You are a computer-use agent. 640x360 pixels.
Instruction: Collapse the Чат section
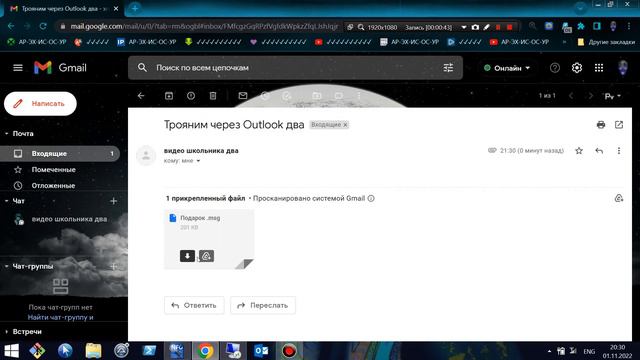(x=7, y=201)
